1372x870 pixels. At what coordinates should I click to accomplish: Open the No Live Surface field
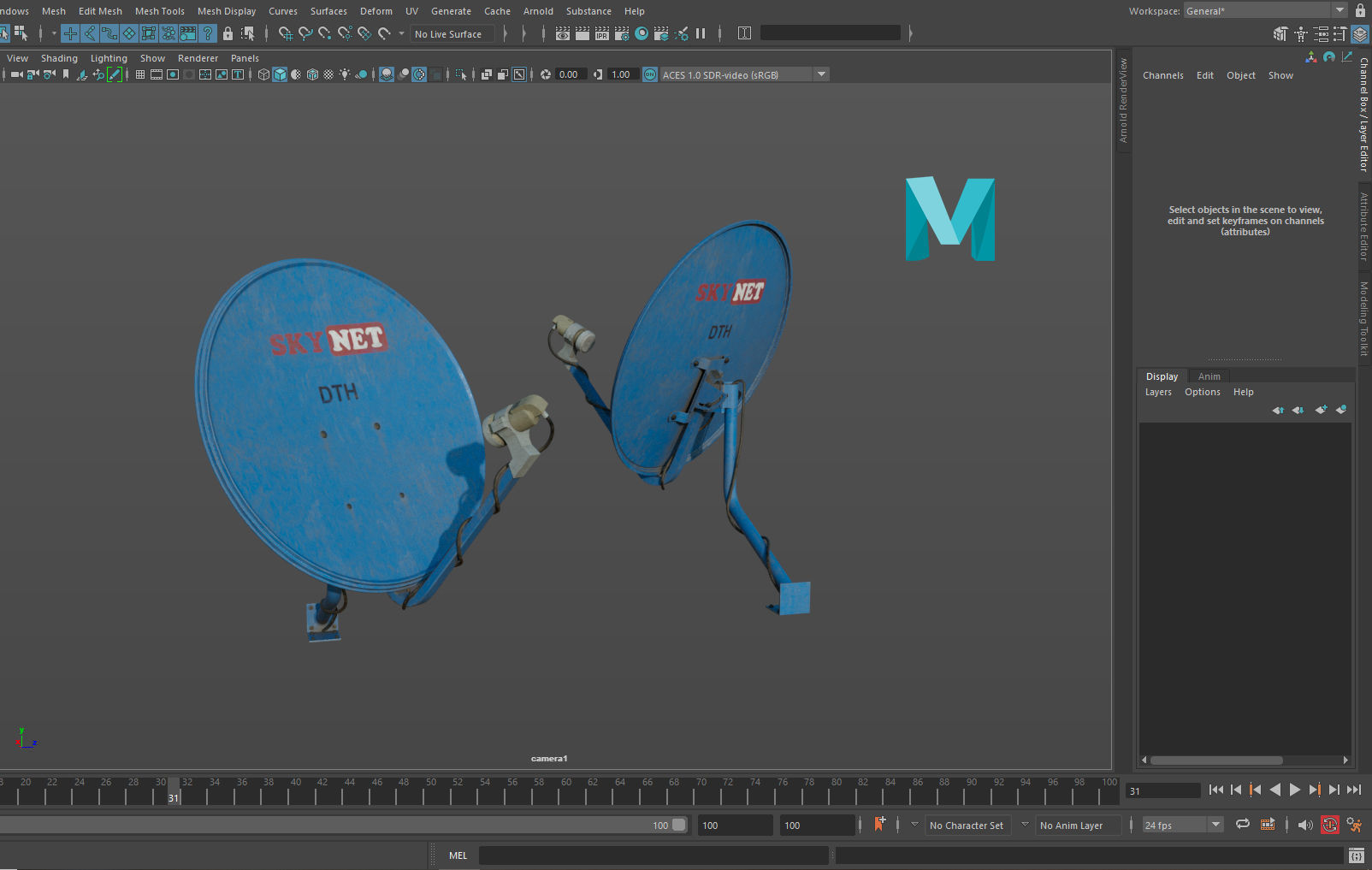(451, 34)
